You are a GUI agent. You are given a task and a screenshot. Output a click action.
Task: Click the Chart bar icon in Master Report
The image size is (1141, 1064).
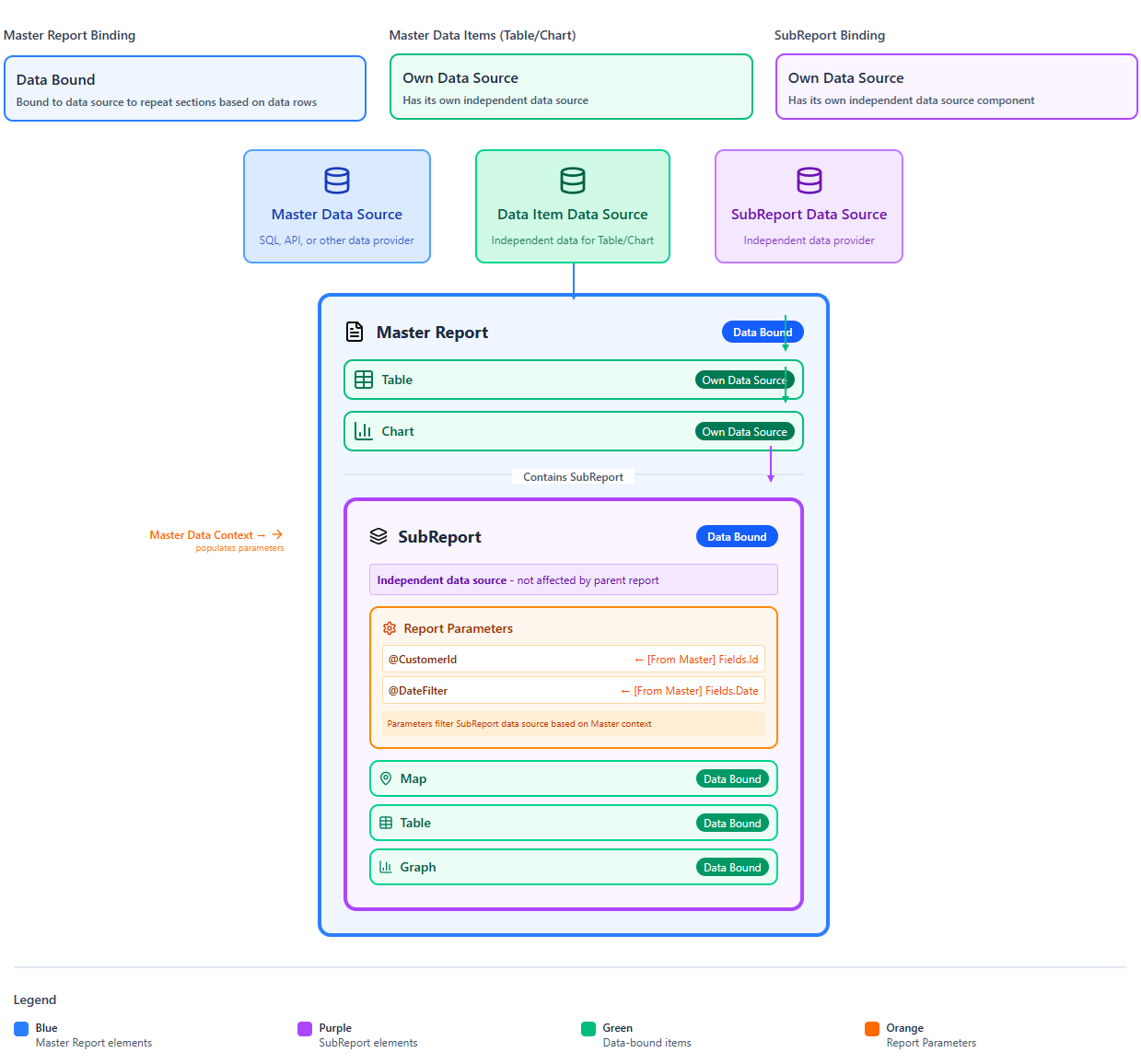coord(363,431)
